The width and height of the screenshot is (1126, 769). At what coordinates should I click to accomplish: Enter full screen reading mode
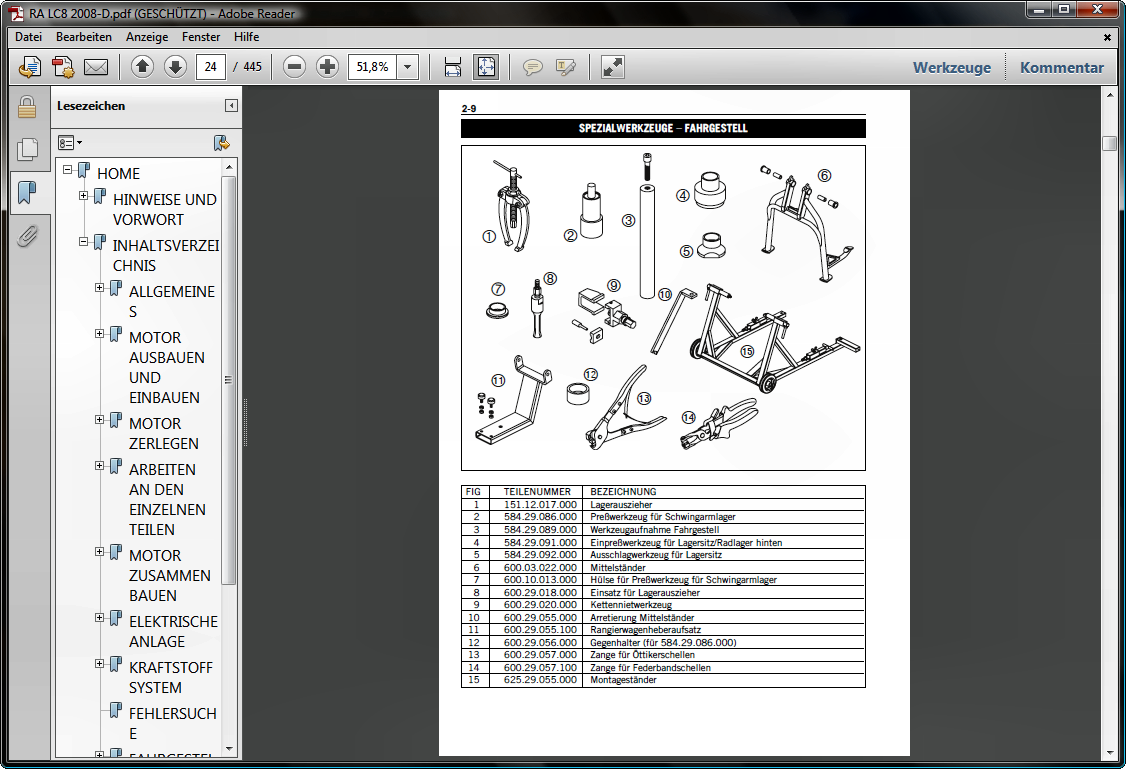612,68
